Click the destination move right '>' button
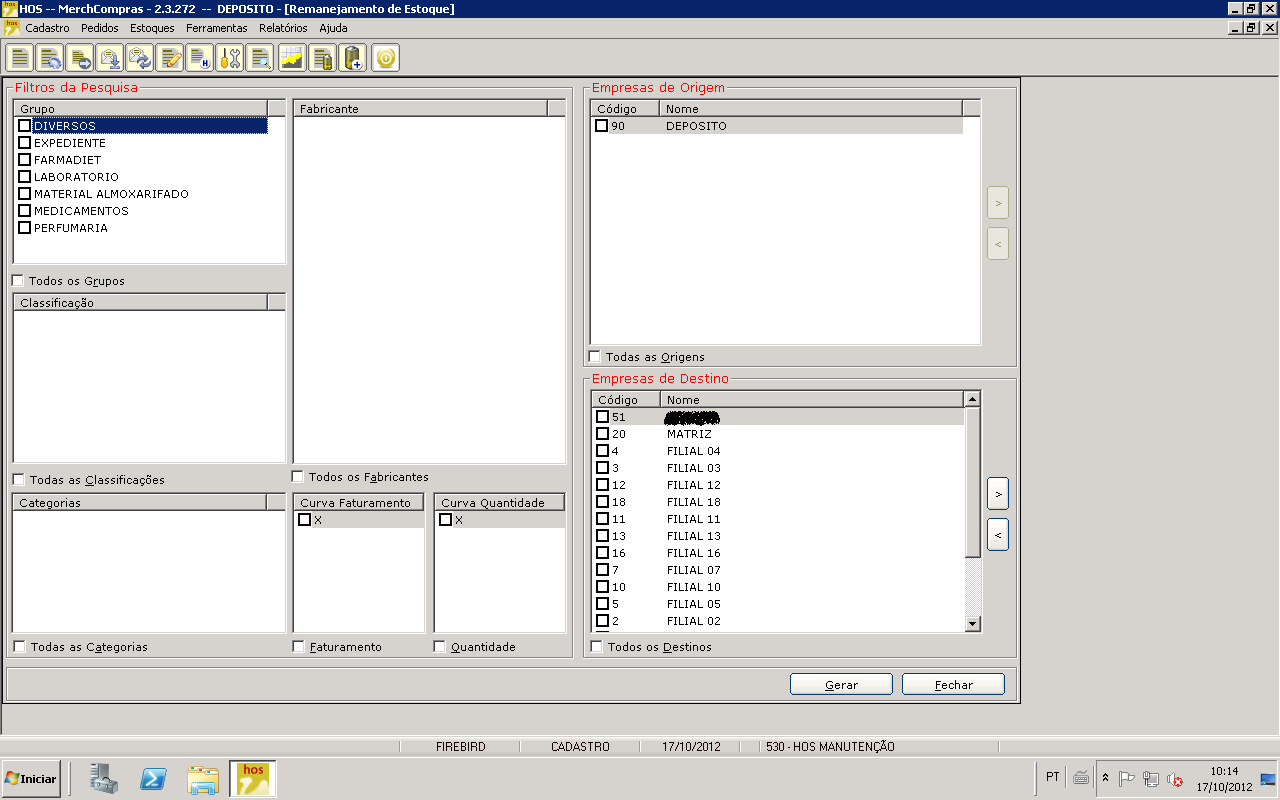The image size is (1280, 800). tap(997, 493)
